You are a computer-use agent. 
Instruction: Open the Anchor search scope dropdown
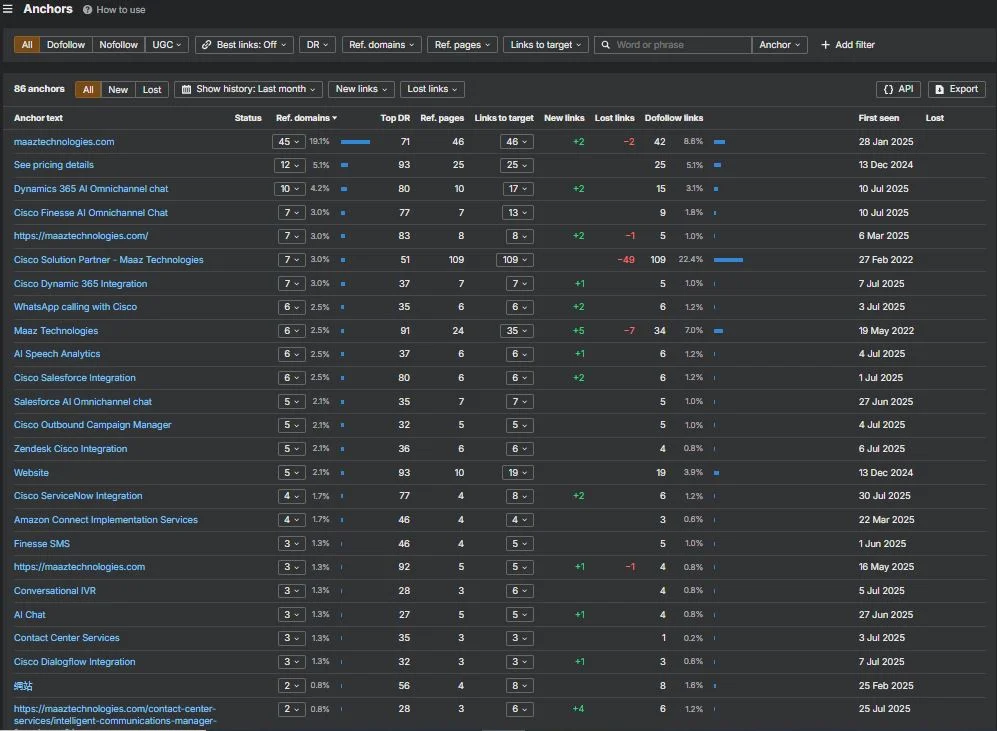780,44
